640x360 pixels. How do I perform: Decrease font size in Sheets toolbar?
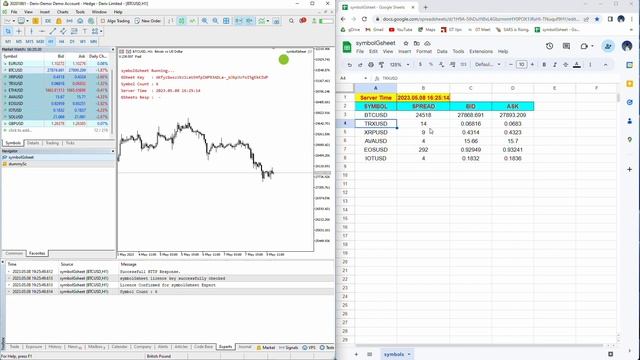click(x=511, y=64)
